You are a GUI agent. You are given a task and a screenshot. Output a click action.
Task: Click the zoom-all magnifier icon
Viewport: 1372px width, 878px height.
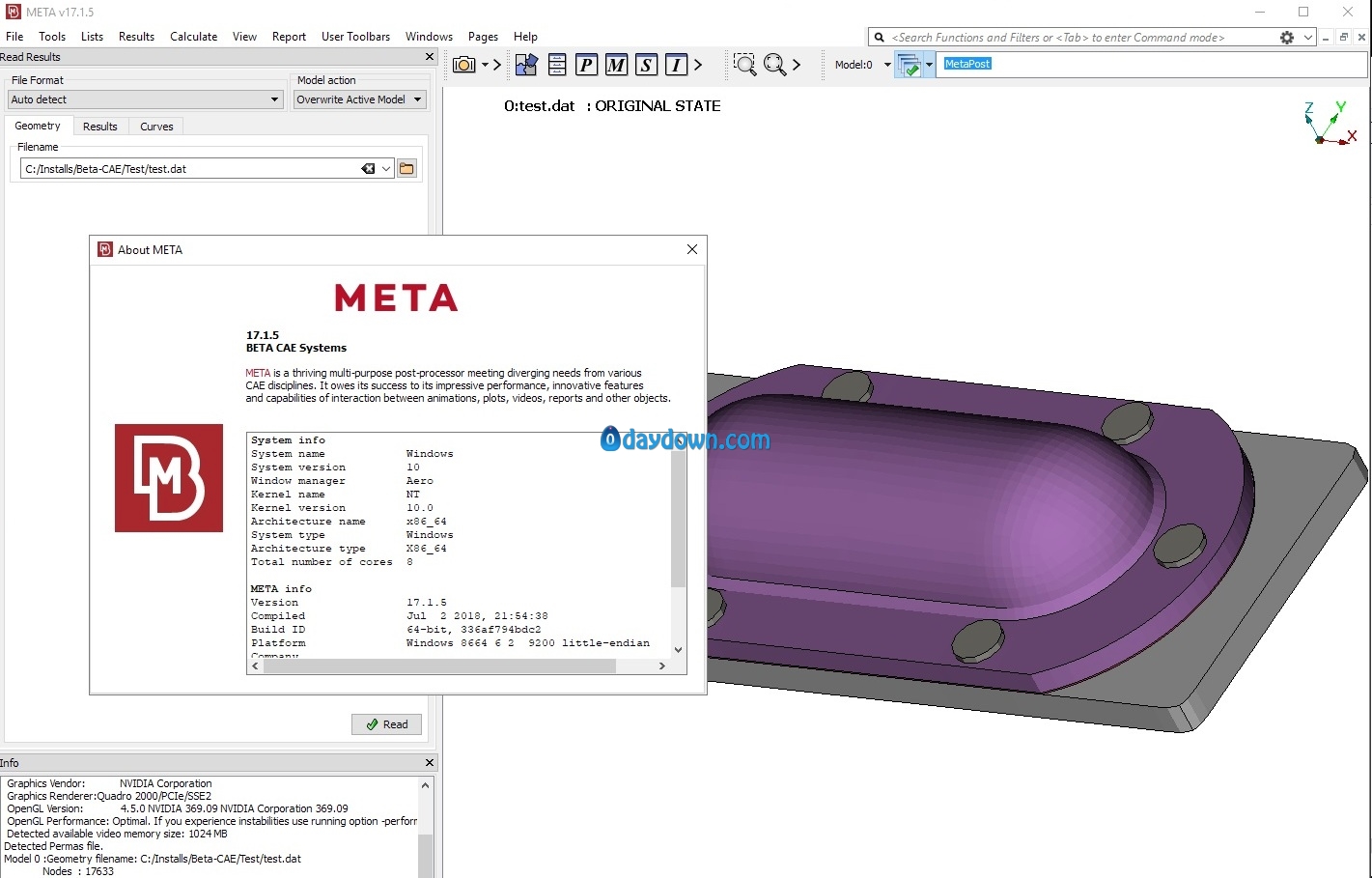point(774,65)
